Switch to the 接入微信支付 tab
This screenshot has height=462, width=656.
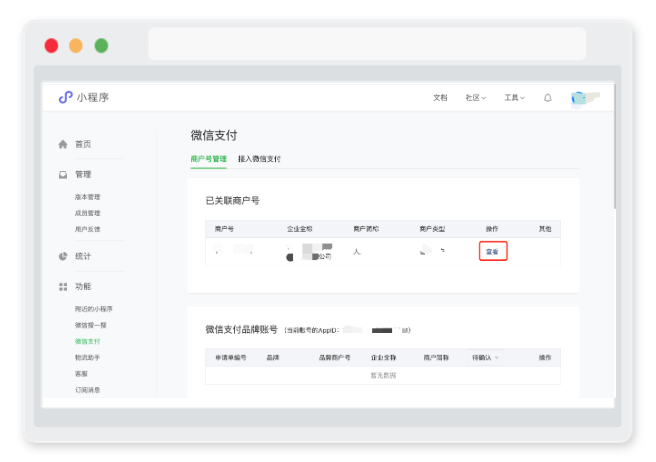tap(259, 159)
